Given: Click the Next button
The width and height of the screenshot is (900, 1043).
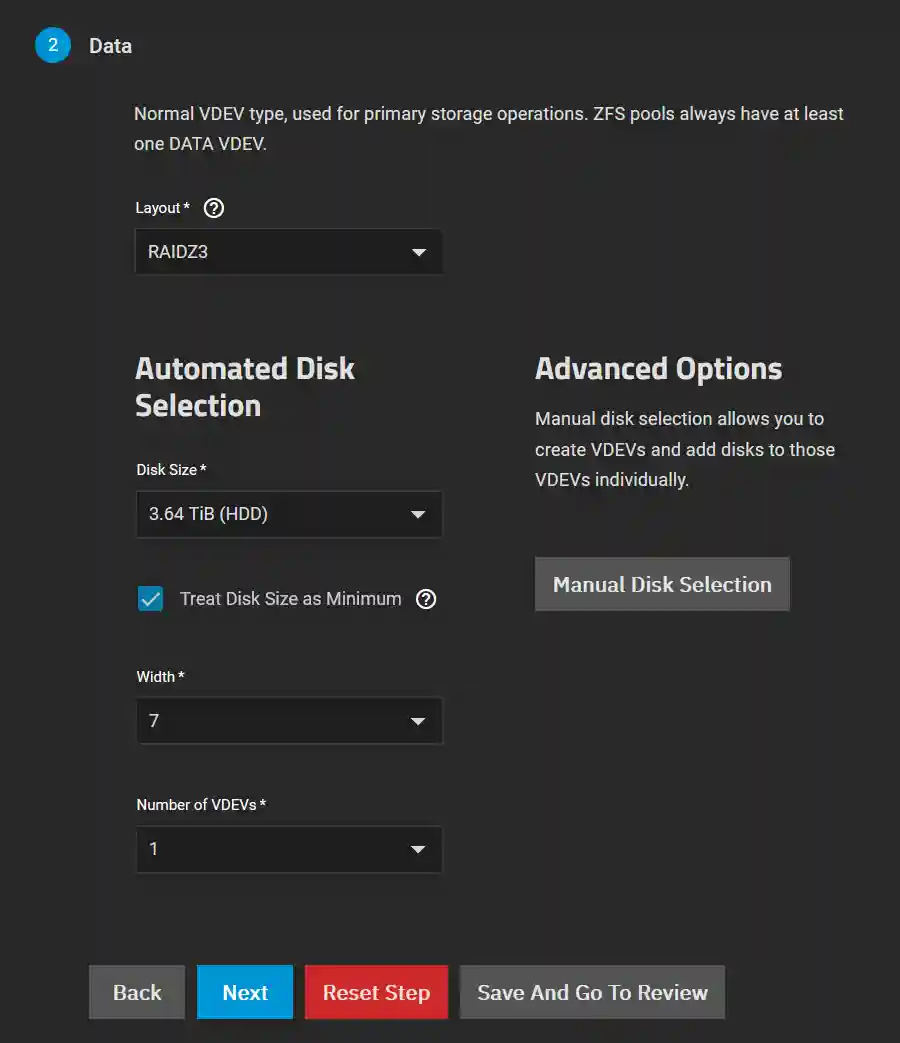Looking at the screenshot, I should click(x=245, y=992).
